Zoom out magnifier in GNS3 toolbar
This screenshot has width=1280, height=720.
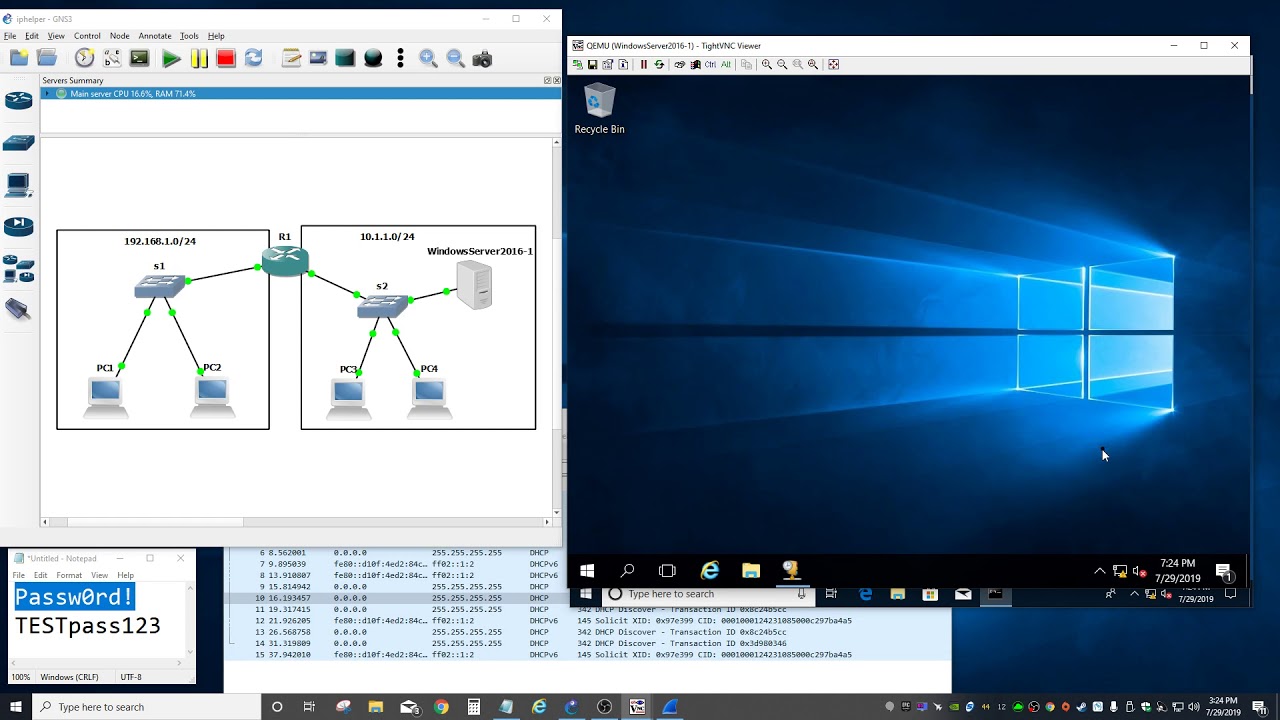point(455,59)
